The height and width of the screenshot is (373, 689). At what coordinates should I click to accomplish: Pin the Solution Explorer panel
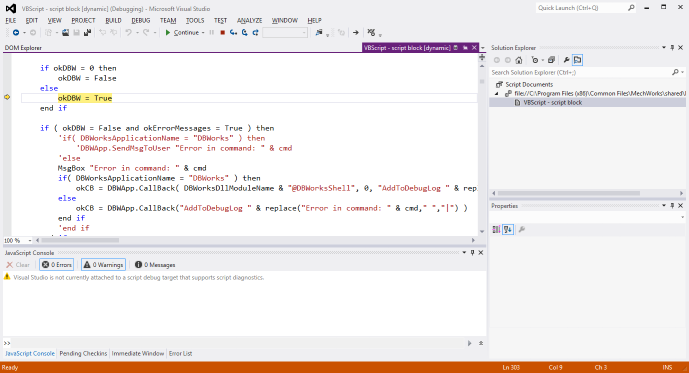coord(672,47)
